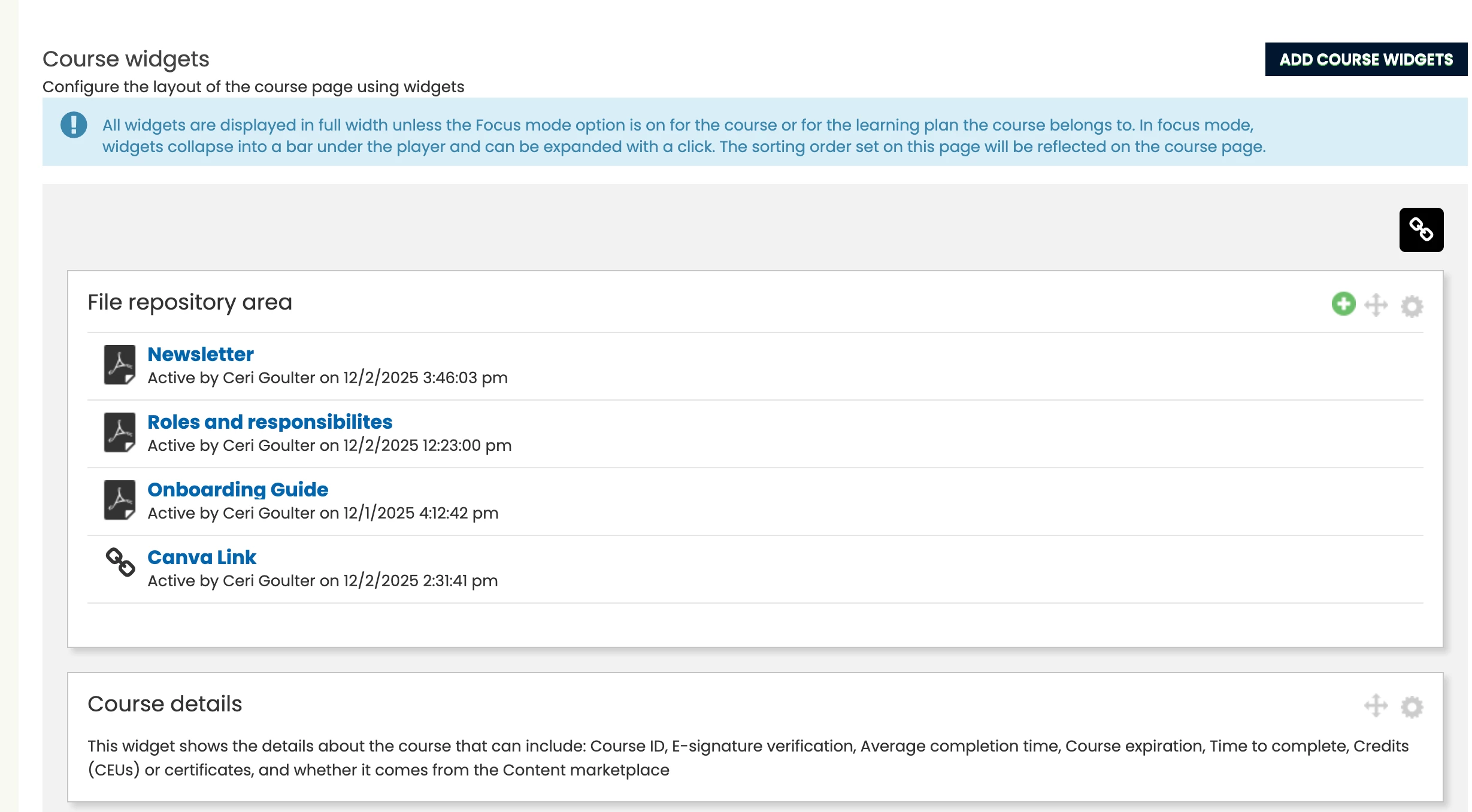Image resolution: width=1472 pixels, height=812 pixels.
Task: Open Course details settings gear
Action: (x=1412, y=707)
